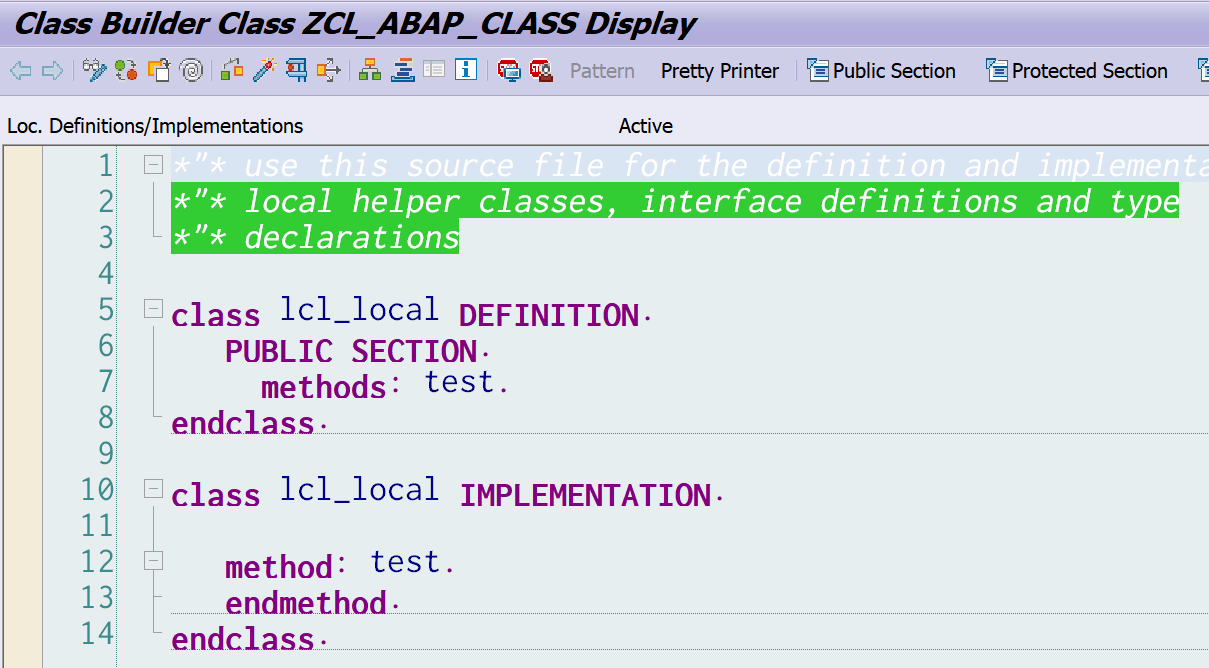Click PUBLIC SECTION text on line 6

(x=352, y=352)
